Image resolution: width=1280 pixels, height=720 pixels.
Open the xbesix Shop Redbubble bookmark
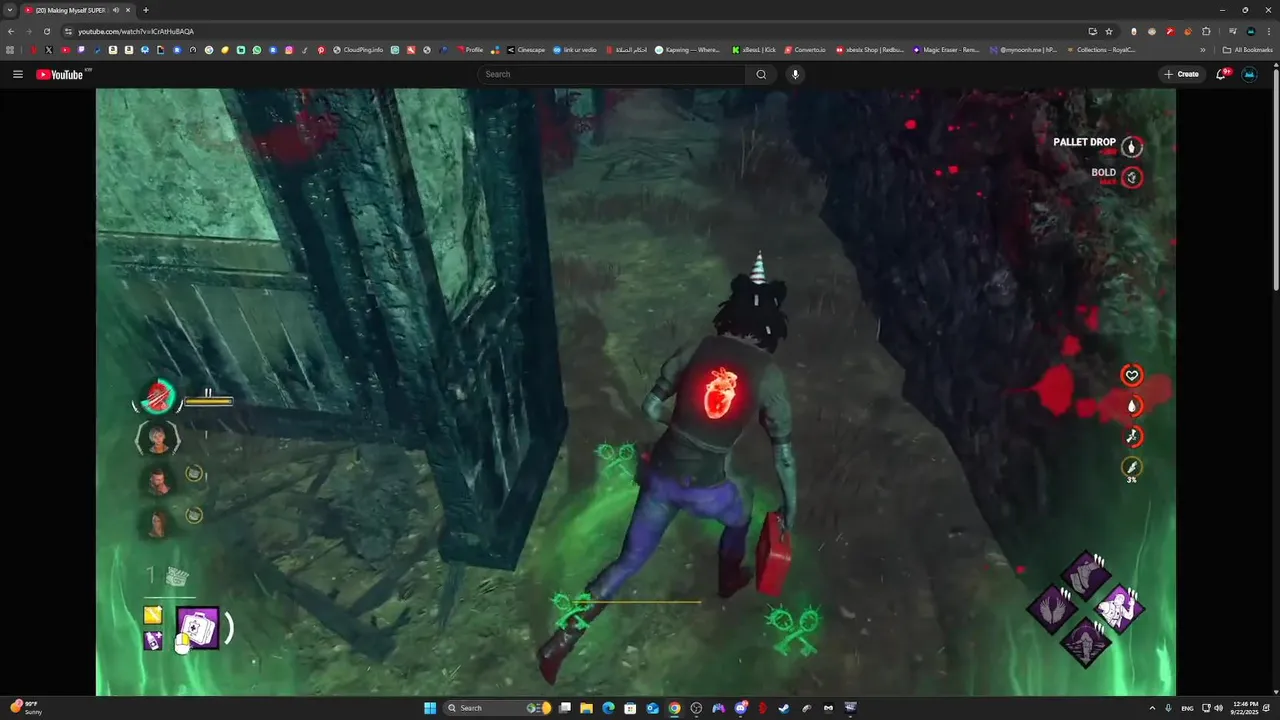pyautogui.click(x=869, y=50)
